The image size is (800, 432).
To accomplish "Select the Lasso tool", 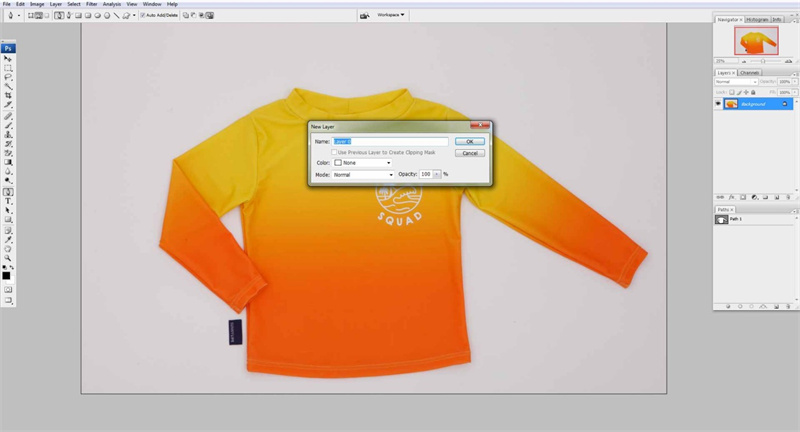I will (x=8, y=77).
